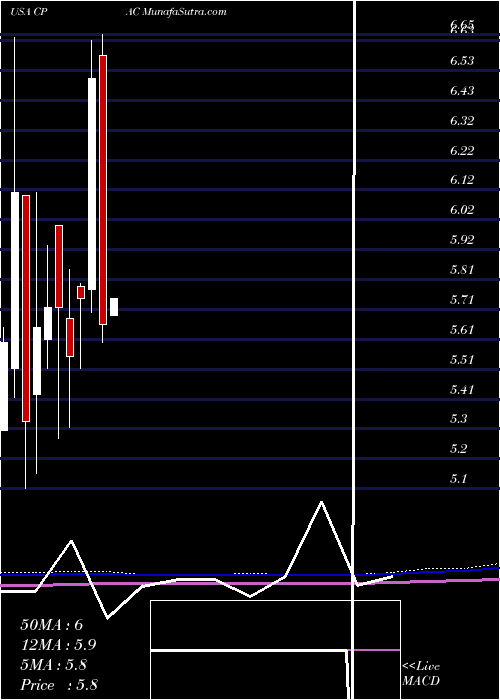Click the 5.51 price axis label
The width and height of the screenshot is (500, 700).
462,360
